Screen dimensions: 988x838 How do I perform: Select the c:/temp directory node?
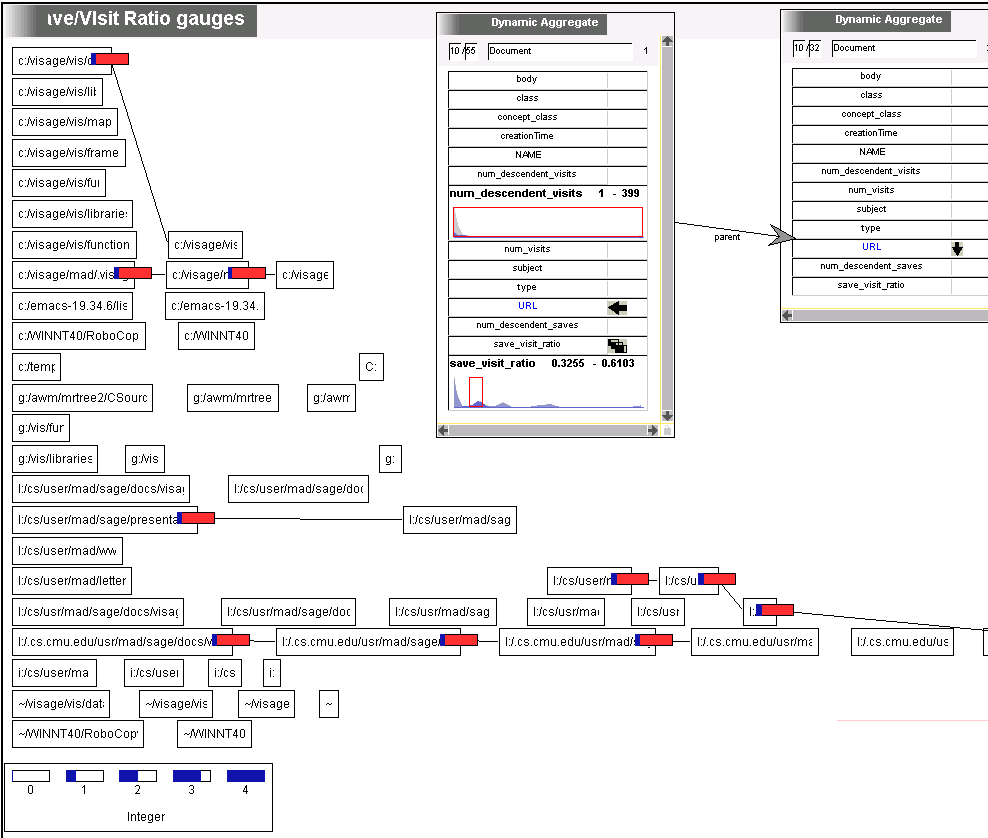[36, 367]
